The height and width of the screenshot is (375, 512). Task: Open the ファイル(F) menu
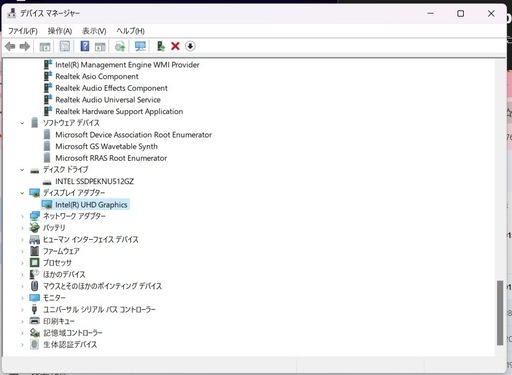pos(23,31)
